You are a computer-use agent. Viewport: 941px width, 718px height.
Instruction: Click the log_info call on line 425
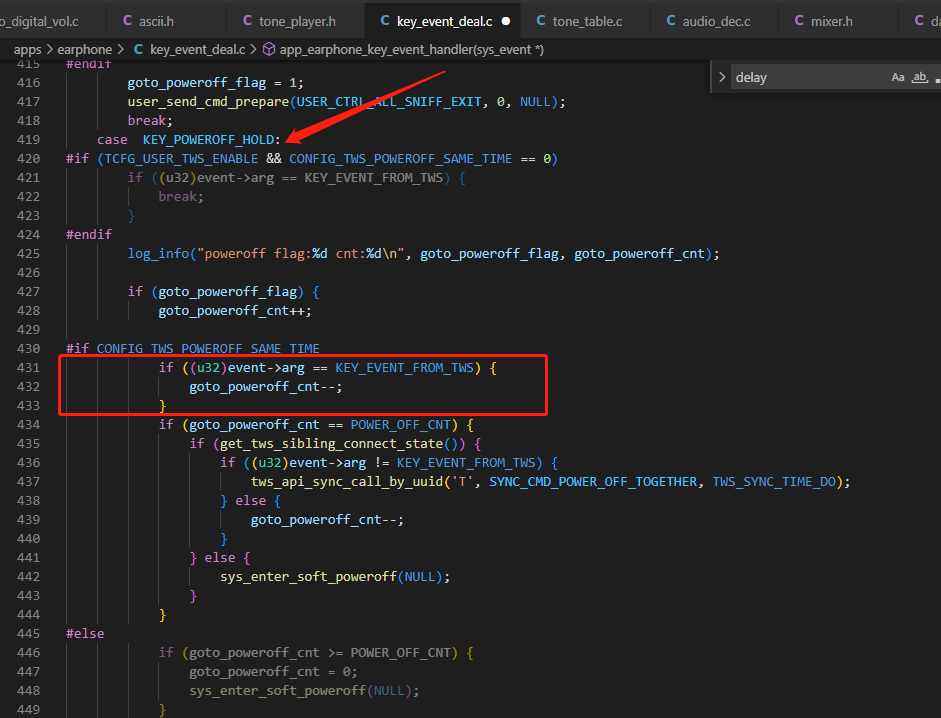pyautogui.click(x=158, y=254)
